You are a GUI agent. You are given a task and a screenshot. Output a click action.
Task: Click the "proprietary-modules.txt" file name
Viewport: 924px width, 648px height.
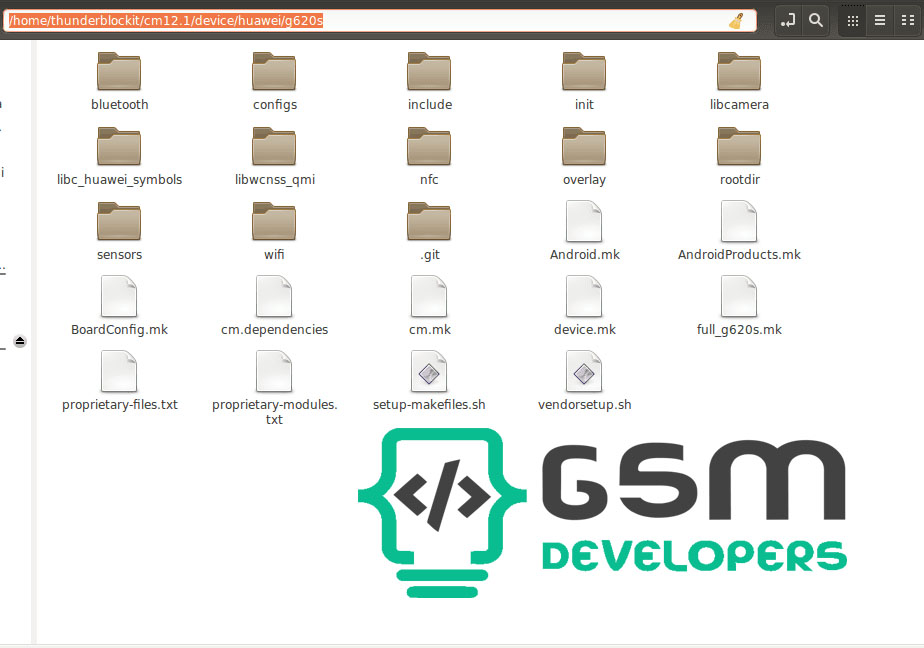pos(275,412)
